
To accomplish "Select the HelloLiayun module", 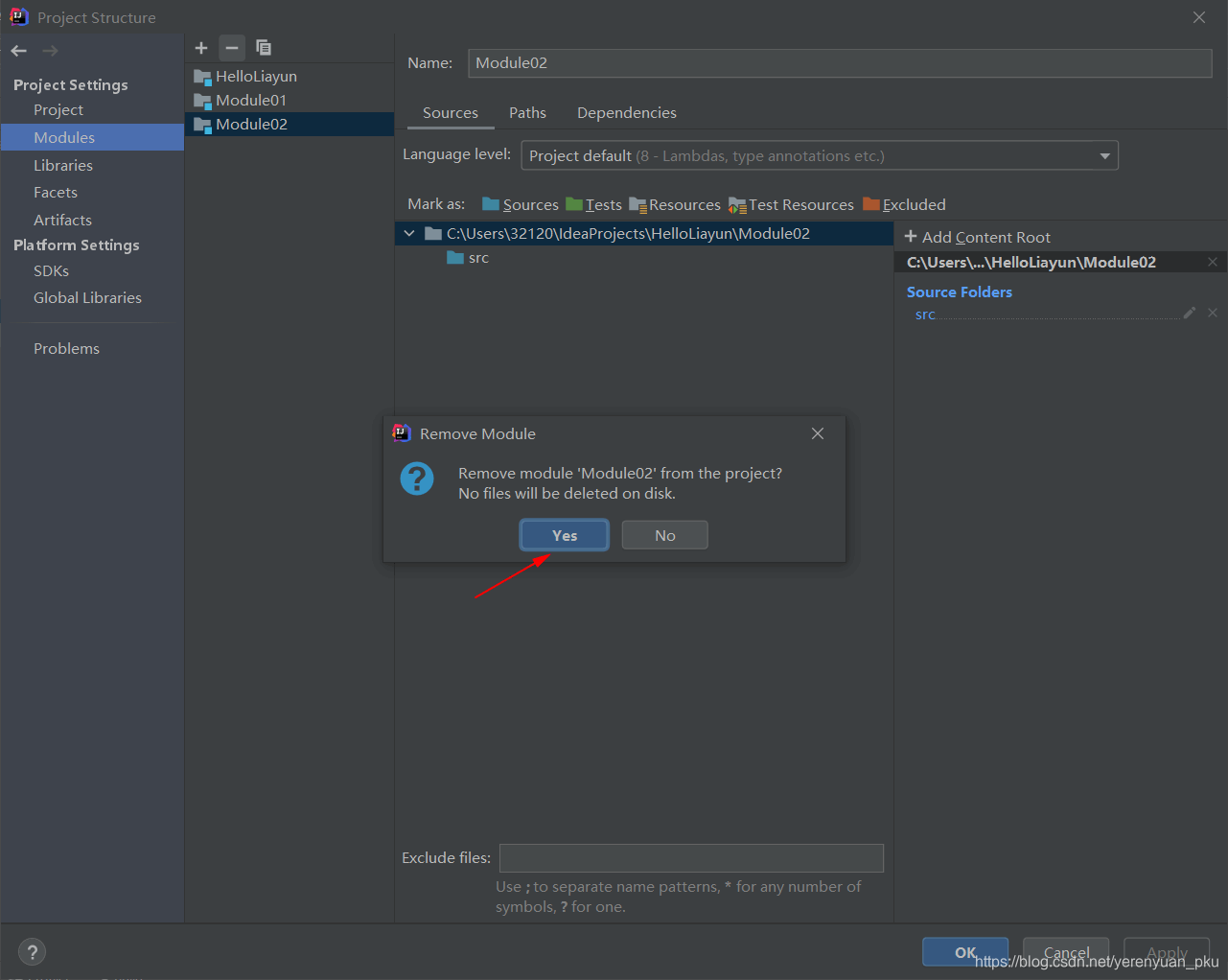I will 290,76.
